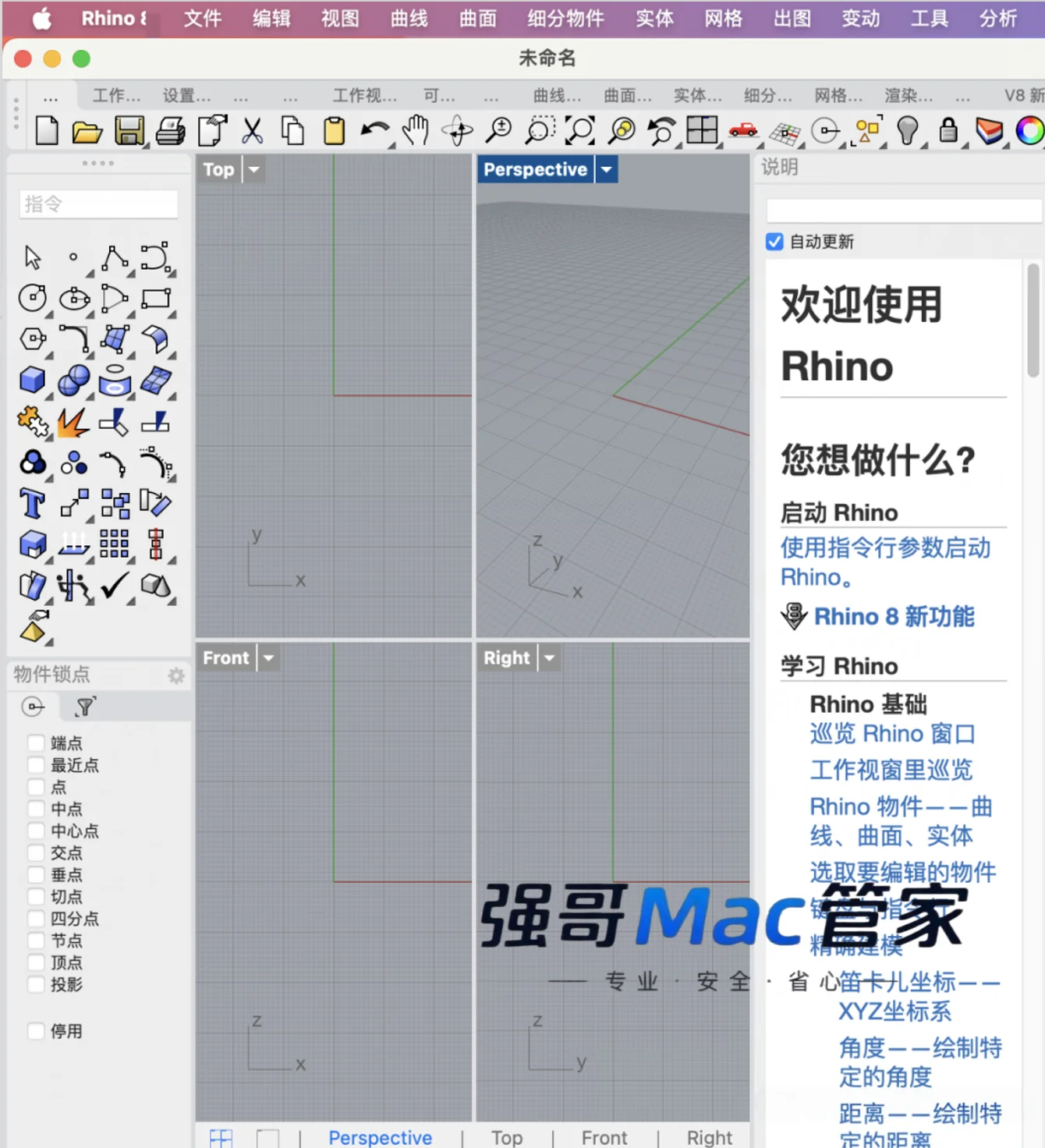Open the 实体 menu in the menu bar
Viewport: 1045px width, 1148px height.
[655, 18]
